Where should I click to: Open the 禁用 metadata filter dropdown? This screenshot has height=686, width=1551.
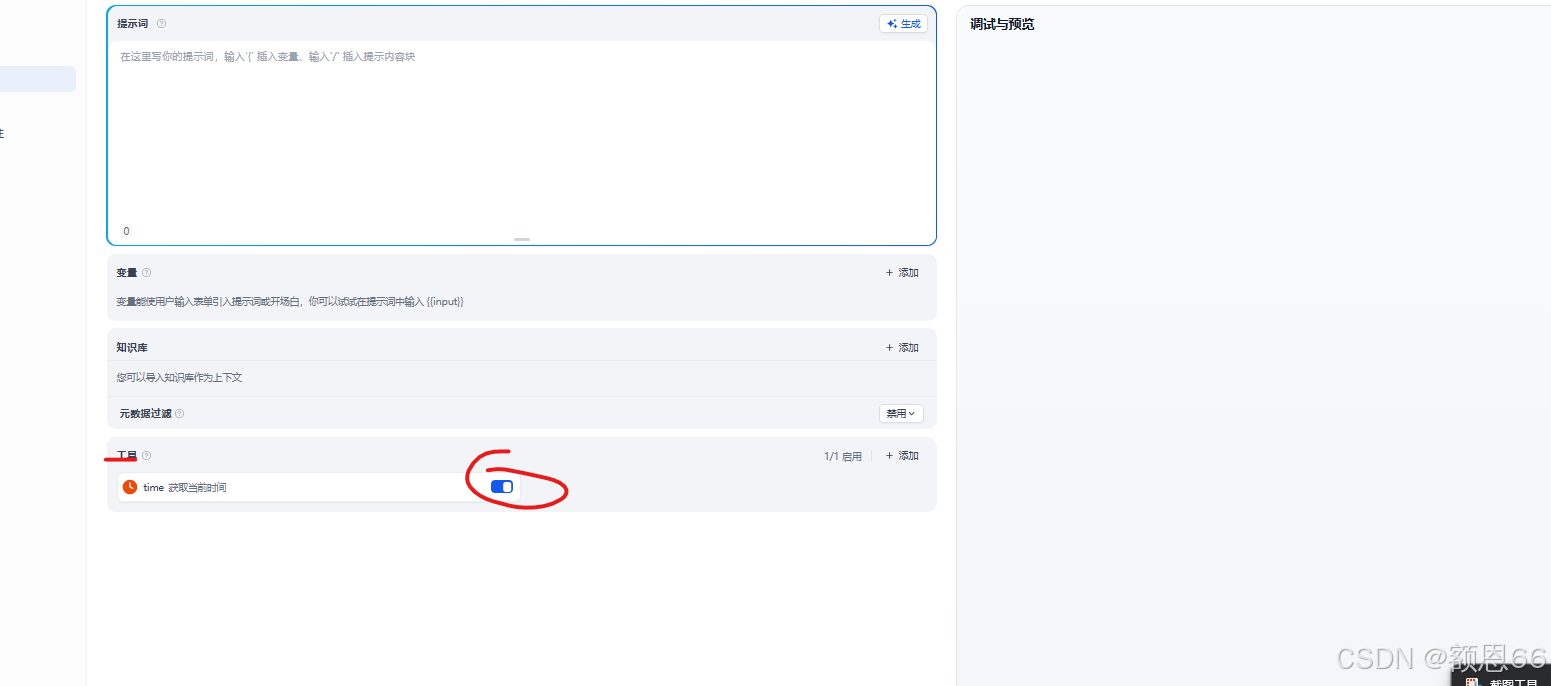[x=901, y=413]
